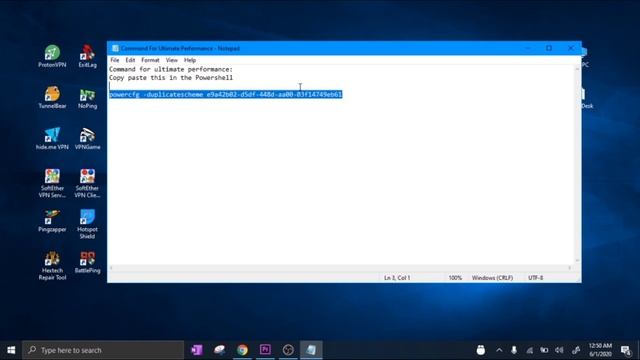This screenshot has height=360, width=640.
Task: Open the volume tray icon
Action: click(560, 350)
